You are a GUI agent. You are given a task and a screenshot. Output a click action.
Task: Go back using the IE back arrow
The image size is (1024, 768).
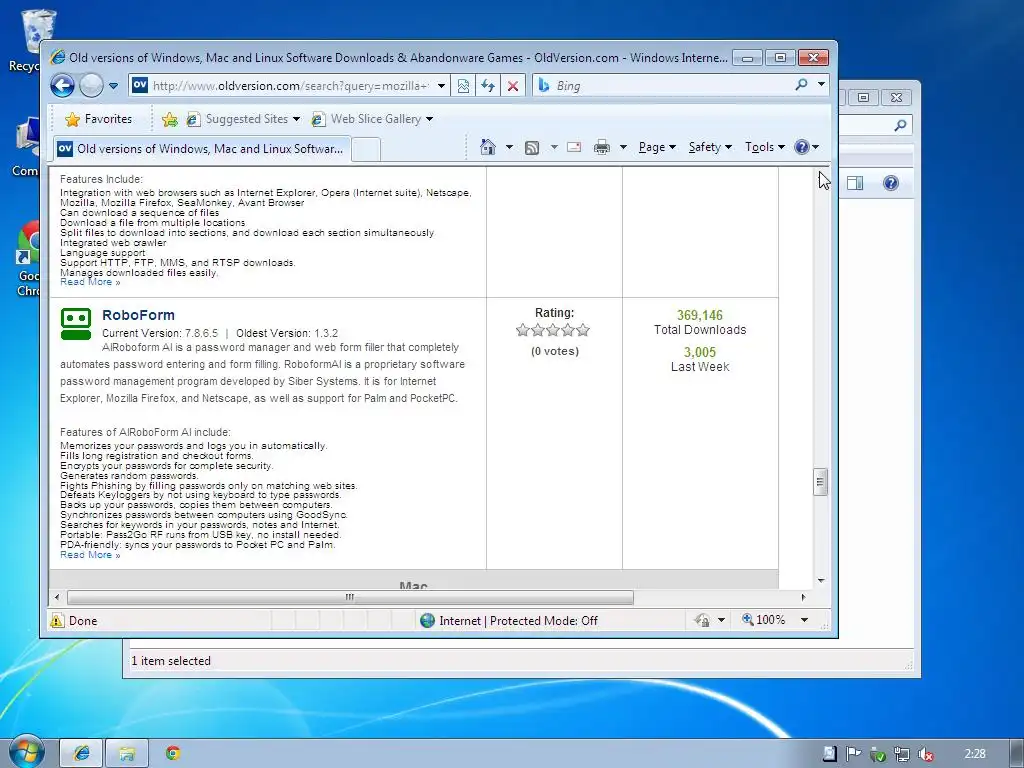click(63, 86)
